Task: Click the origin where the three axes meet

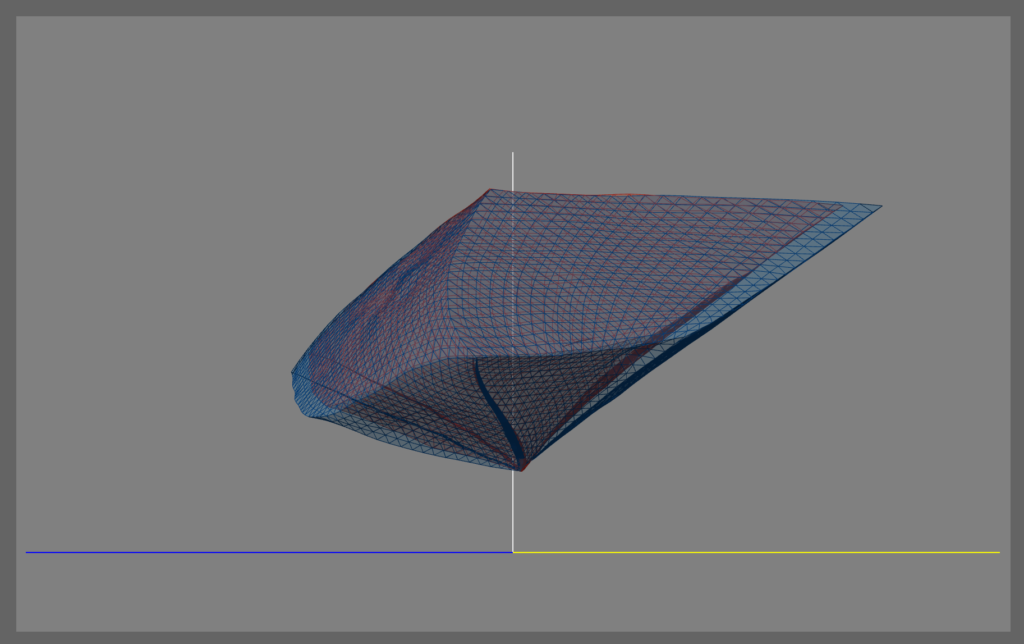Action: (x=513, y=553)
